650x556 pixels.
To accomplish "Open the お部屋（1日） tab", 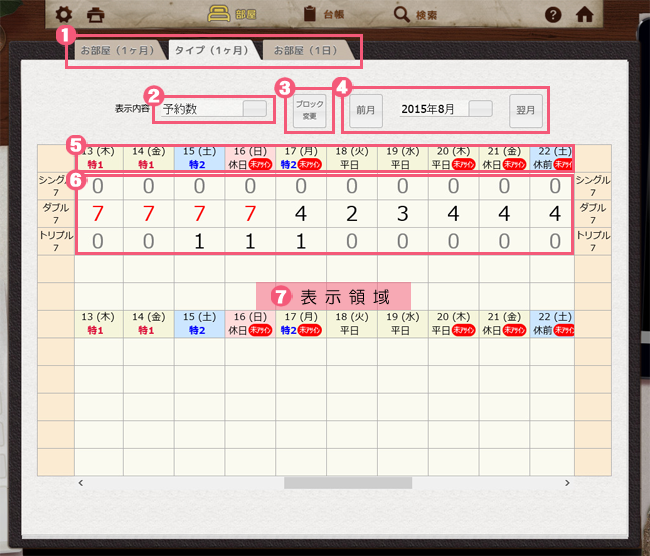I will (x=305, y=50).
